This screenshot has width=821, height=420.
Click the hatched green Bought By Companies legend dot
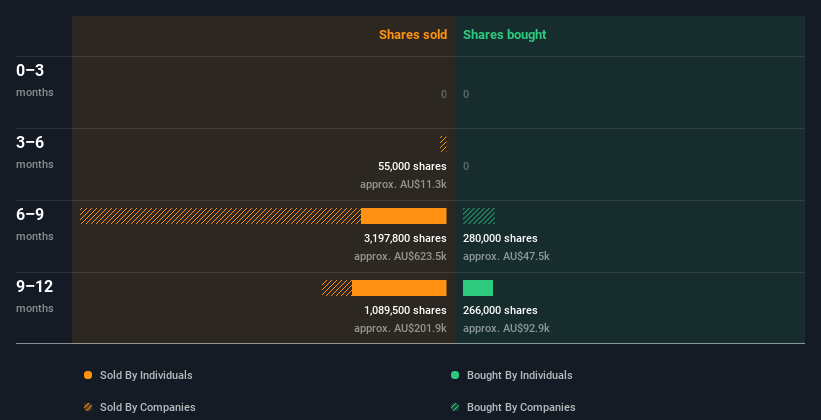click(x=455, y=407)
